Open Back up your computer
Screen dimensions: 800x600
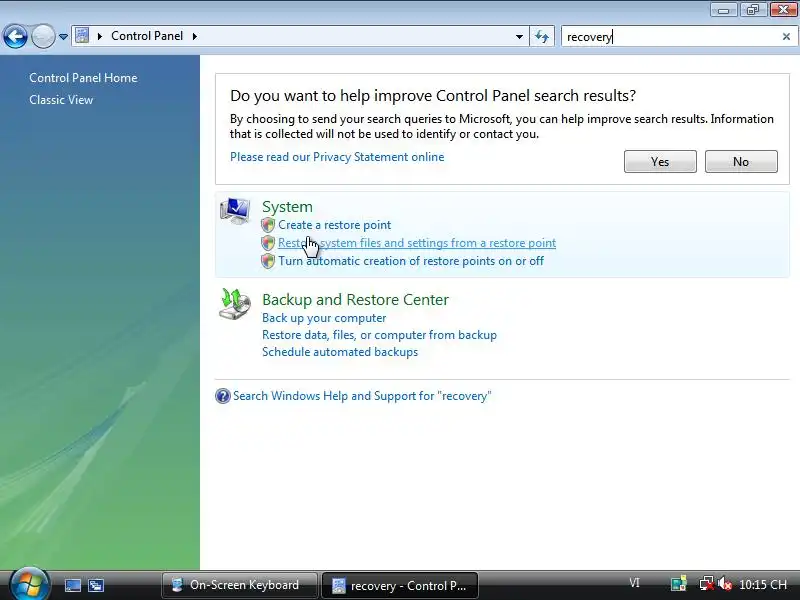(x=324, y=318)
